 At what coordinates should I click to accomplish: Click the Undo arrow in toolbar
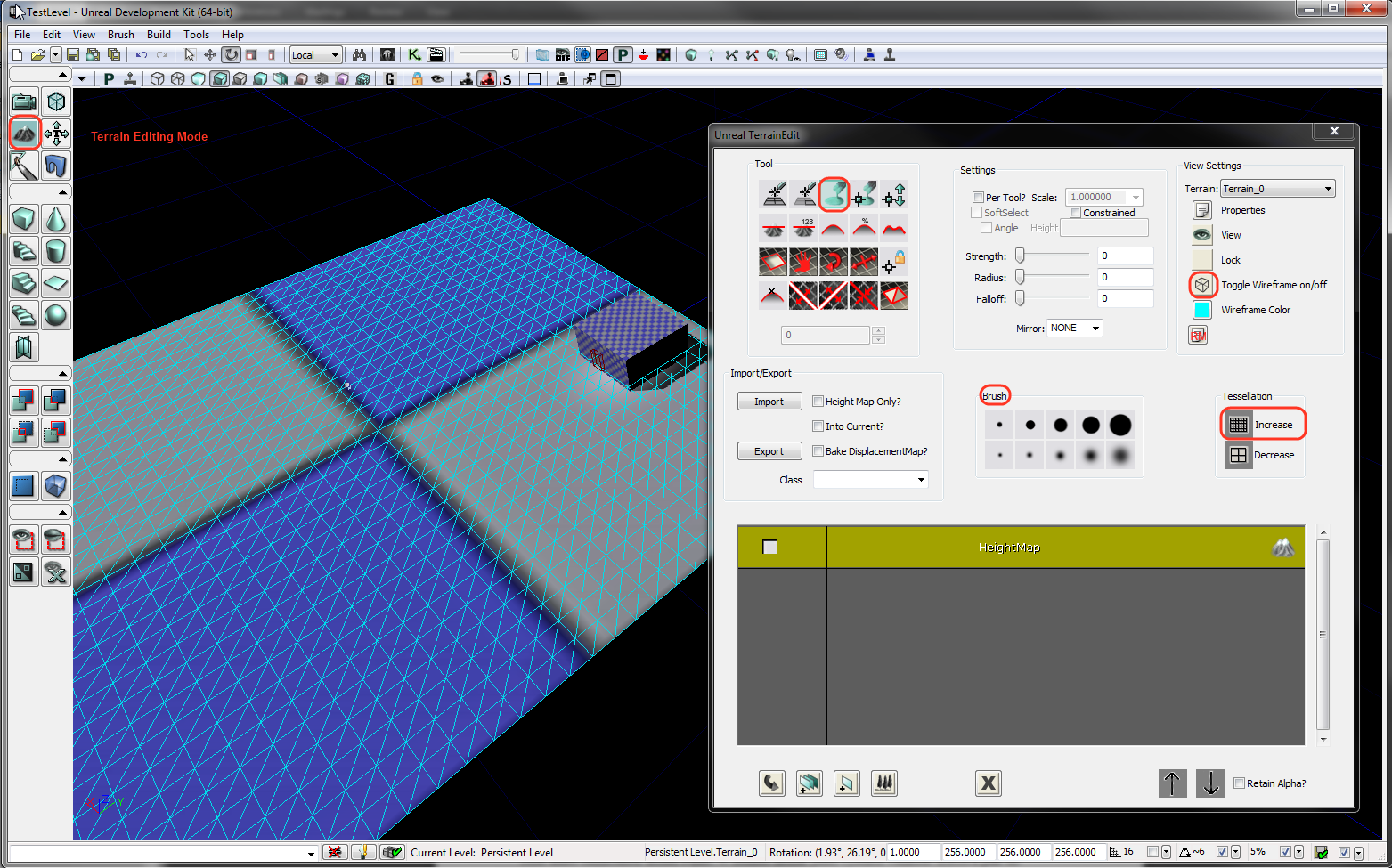click(x=141, y=55)
